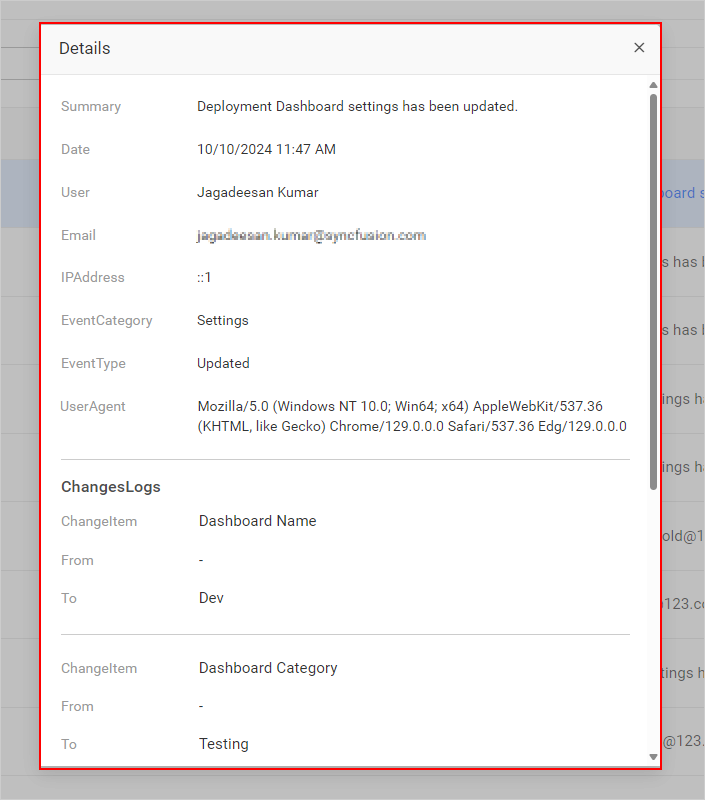The image size is (705, 800).
Task: Click the UserAgent Mozilla/5.0 string
Action: click(x=412, y=416)
